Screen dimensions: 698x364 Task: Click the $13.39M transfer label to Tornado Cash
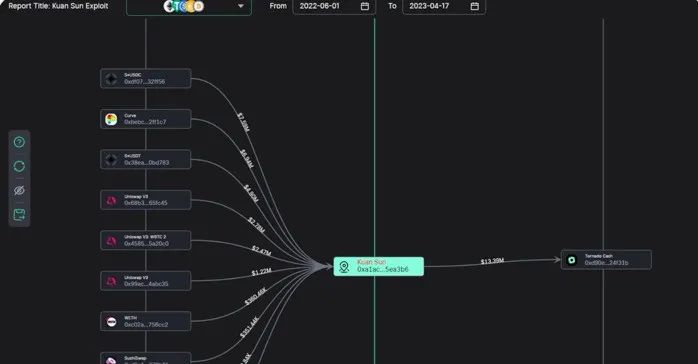point(492,261)
